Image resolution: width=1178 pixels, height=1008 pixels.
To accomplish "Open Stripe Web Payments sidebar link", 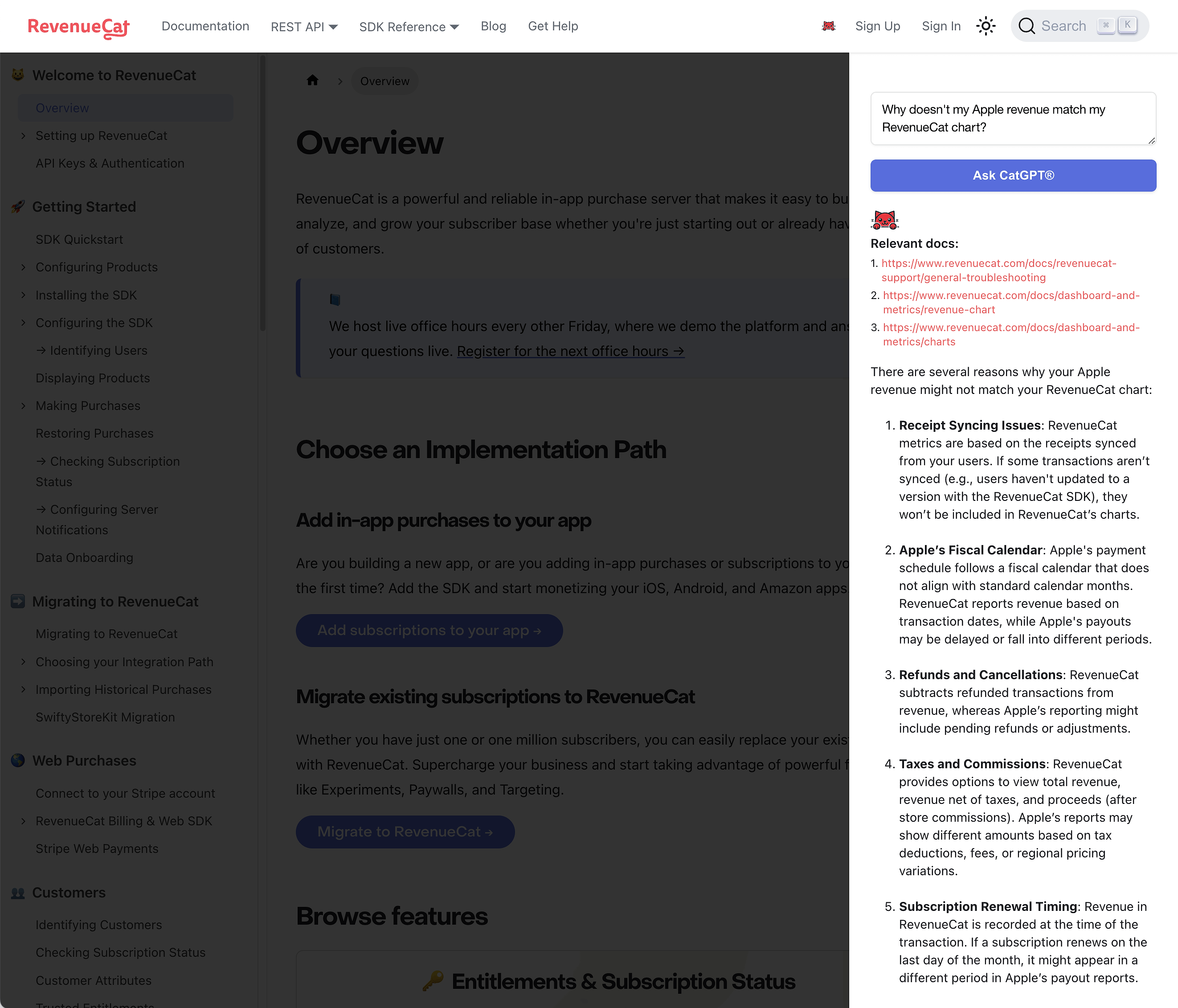I will (x=97, y=849).
